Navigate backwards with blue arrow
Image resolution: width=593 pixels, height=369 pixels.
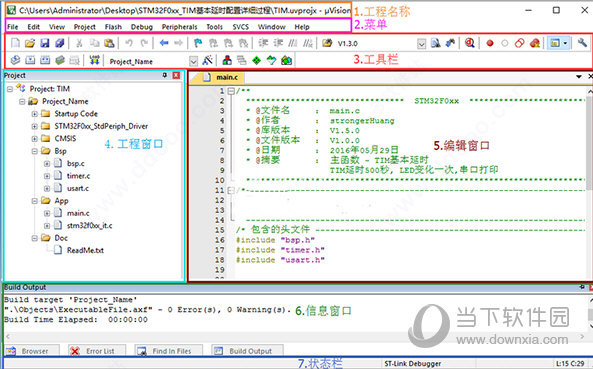[163, 43]
